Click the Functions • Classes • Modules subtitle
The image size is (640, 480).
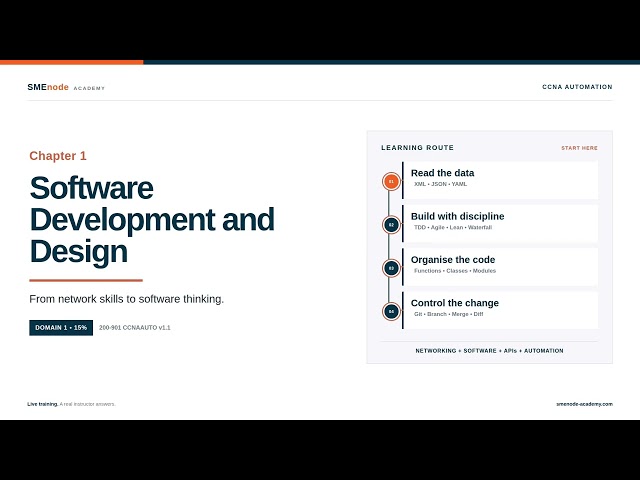pos(455,271)
